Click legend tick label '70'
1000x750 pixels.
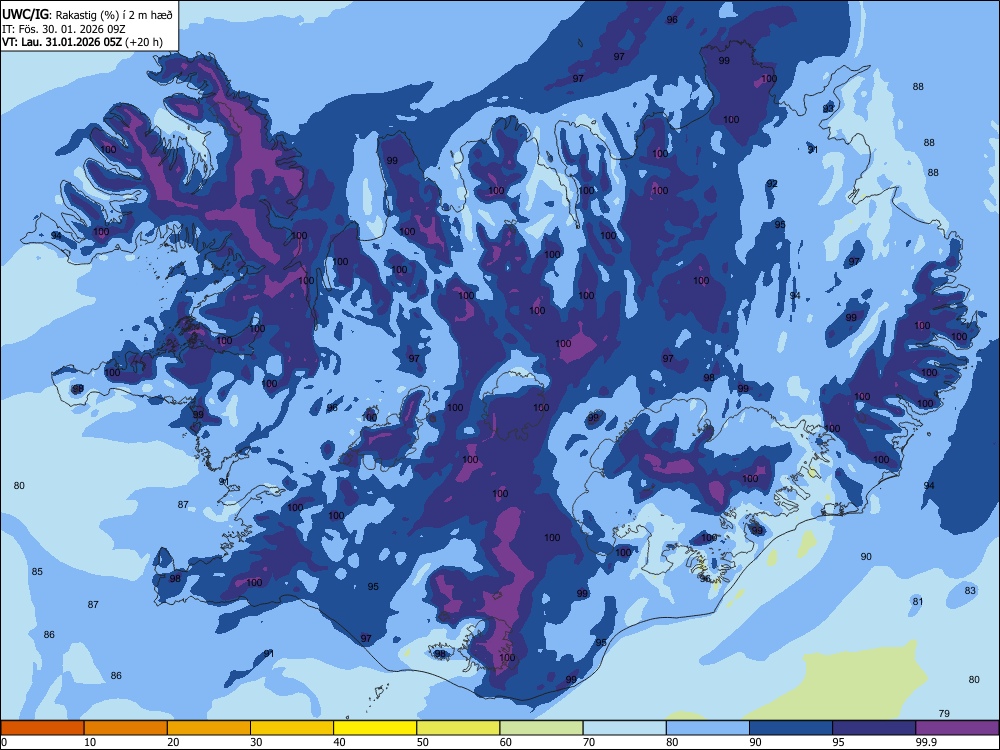(x=589, y=742)
